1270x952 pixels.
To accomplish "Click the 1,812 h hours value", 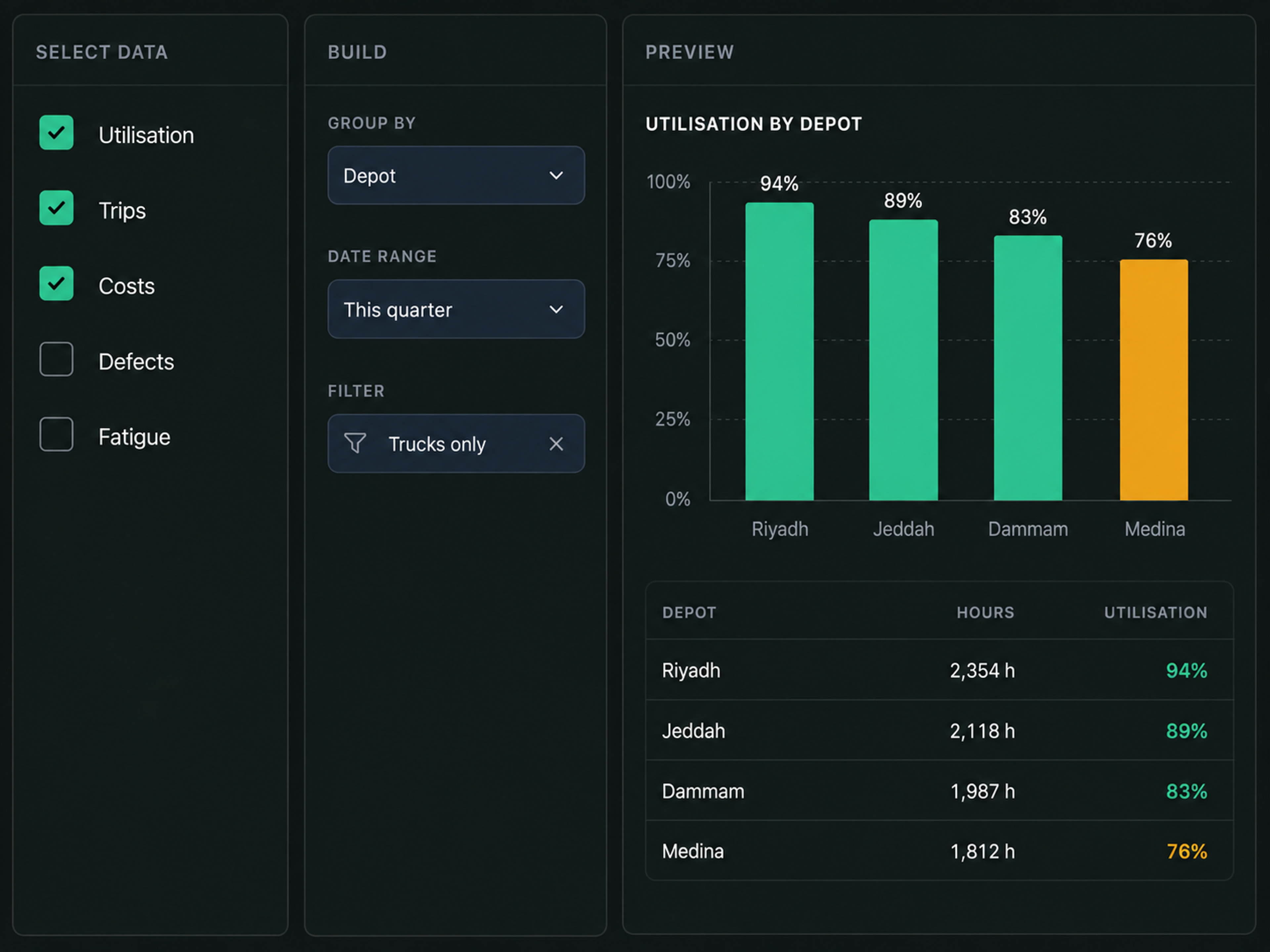I will tap(982, 852).
